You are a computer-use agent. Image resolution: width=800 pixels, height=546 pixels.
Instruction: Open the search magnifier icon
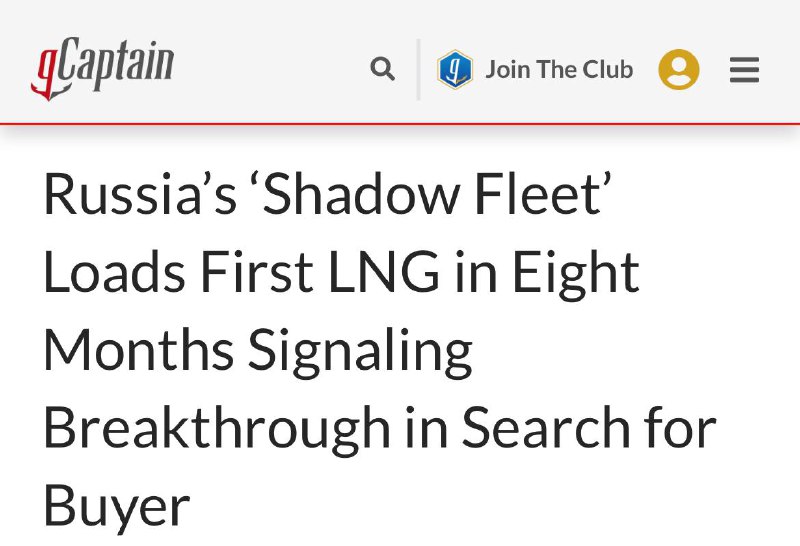point(382,69)
